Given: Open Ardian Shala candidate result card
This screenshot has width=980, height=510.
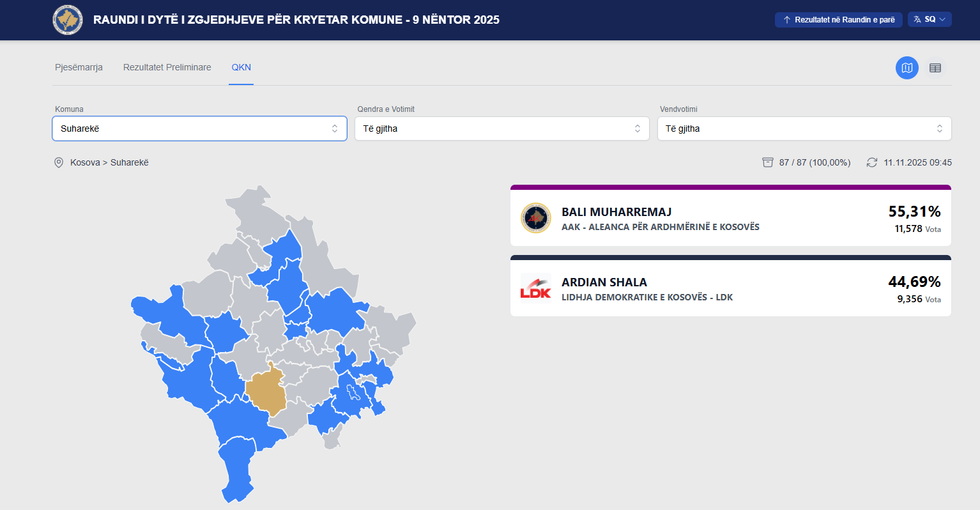Looking at the screenshot, I should [730, 289].
